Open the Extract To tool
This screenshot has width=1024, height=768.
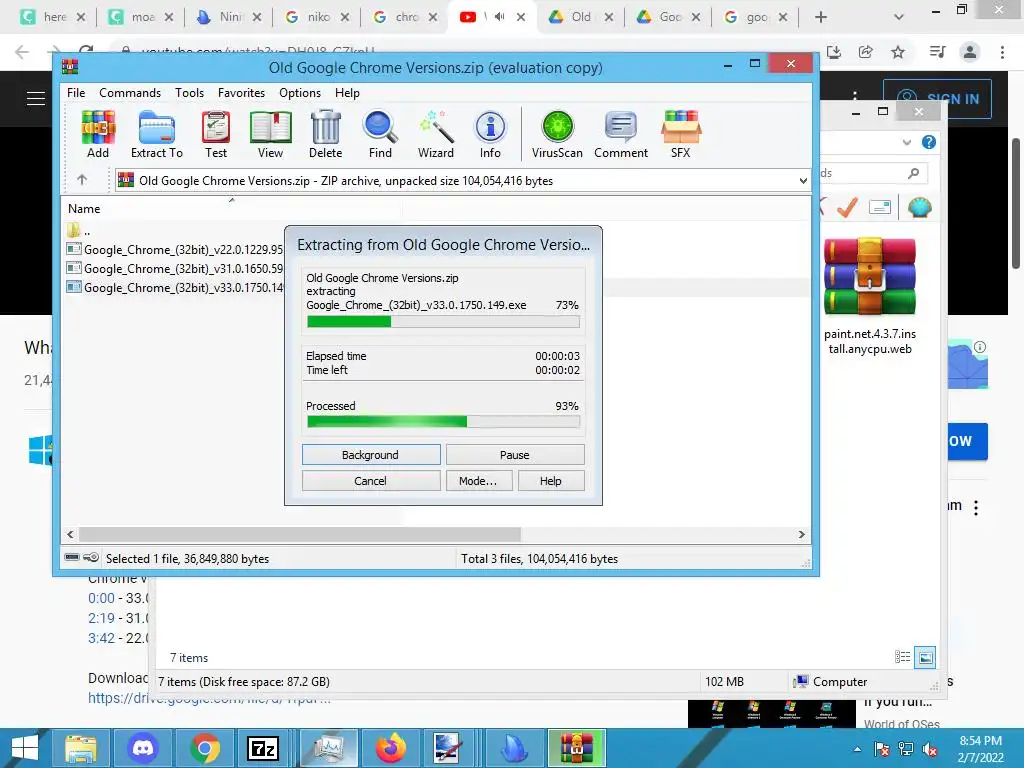pos(157,134)
